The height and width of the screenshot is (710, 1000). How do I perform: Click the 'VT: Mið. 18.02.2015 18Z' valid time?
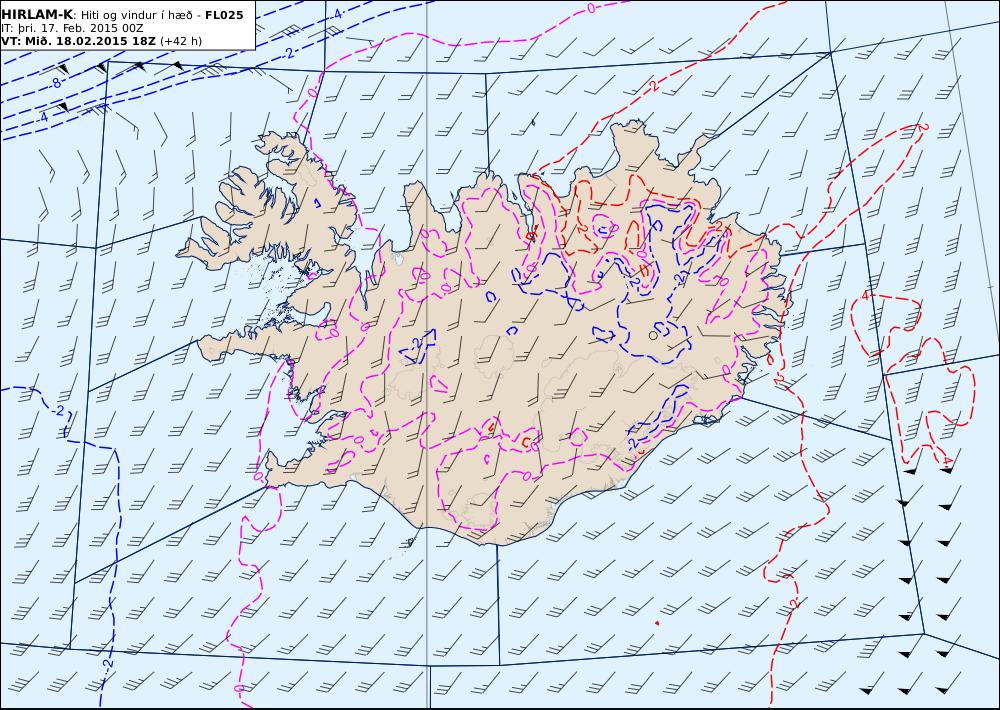(x=78, y=41)
